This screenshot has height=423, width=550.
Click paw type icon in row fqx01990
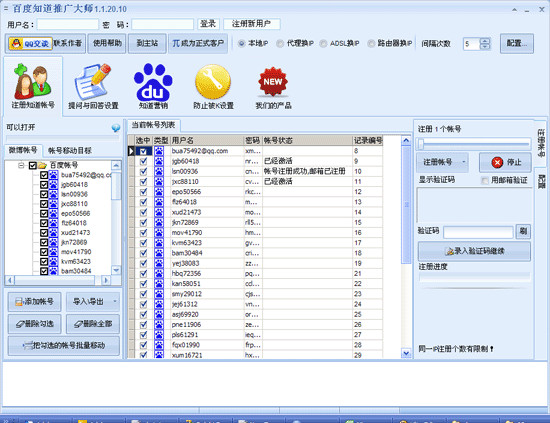pos(159,345)
